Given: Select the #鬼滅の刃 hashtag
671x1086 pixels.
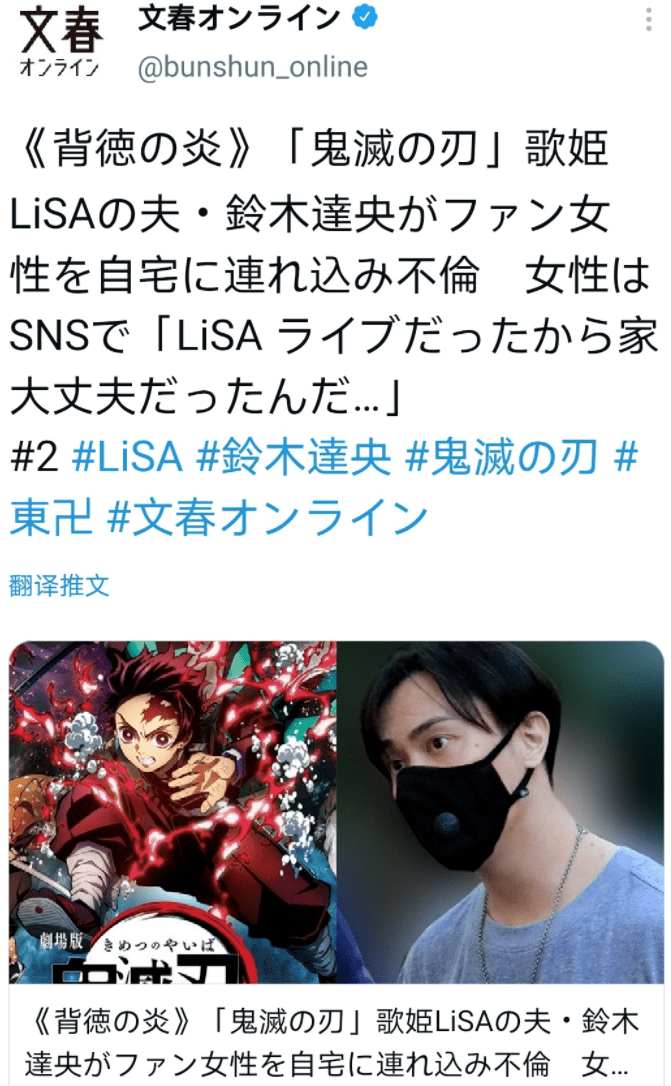Looking at the screenshot, I should click(501, 457).
